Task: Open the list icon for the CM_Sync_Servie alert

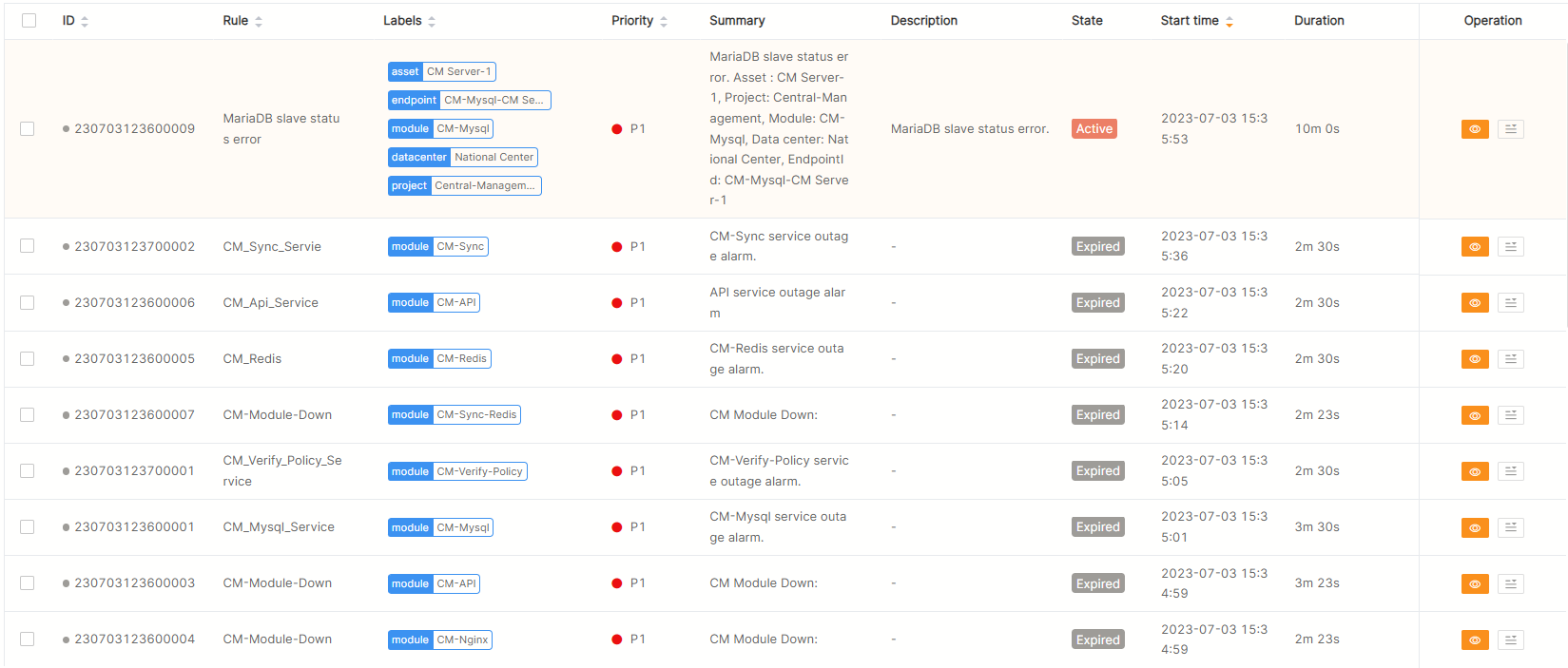Action: point(1510,247)
